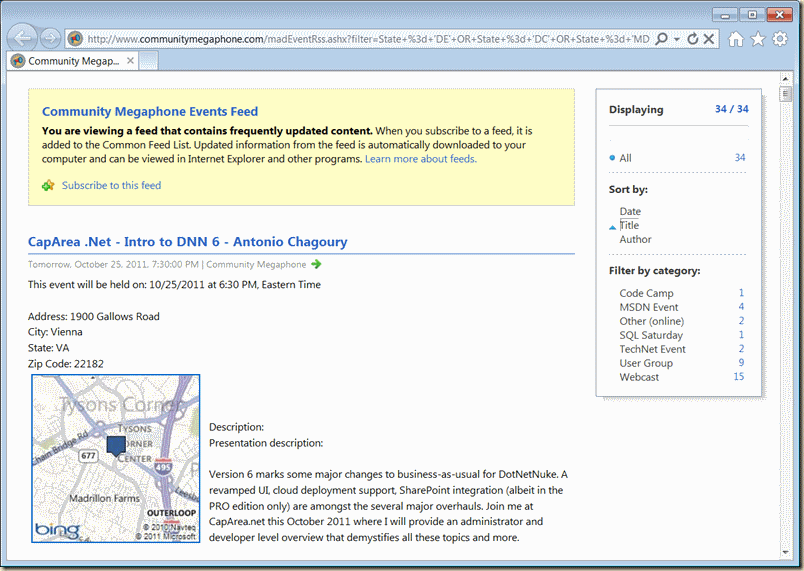Select the Community Megaphone tab
The height and width of the screenshot is (571, 804).
[x=80, y=61]
